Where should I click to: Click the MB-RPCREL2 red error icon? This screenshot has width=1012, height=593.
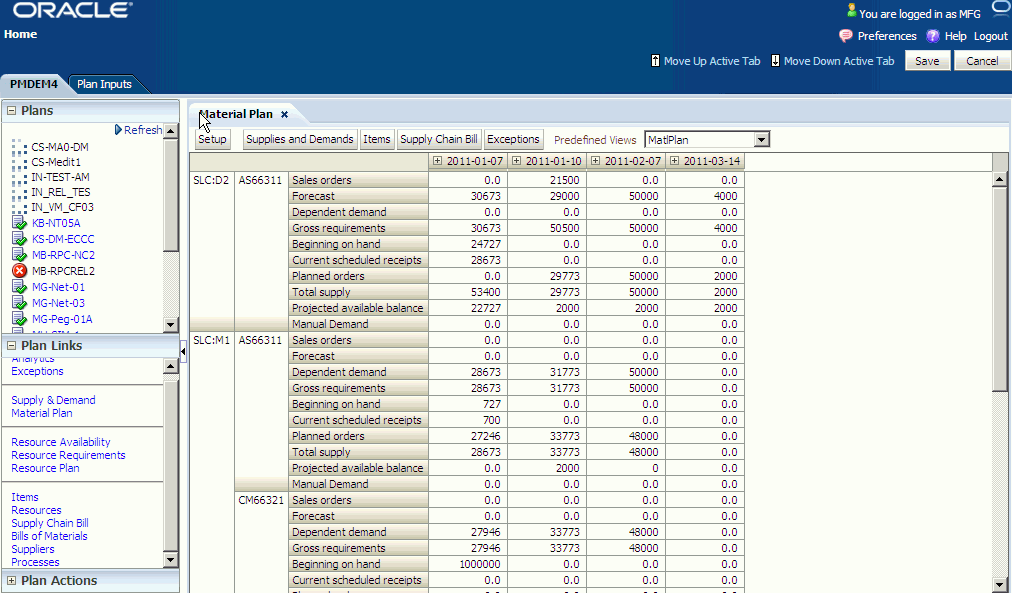click(x=19, y=271)
